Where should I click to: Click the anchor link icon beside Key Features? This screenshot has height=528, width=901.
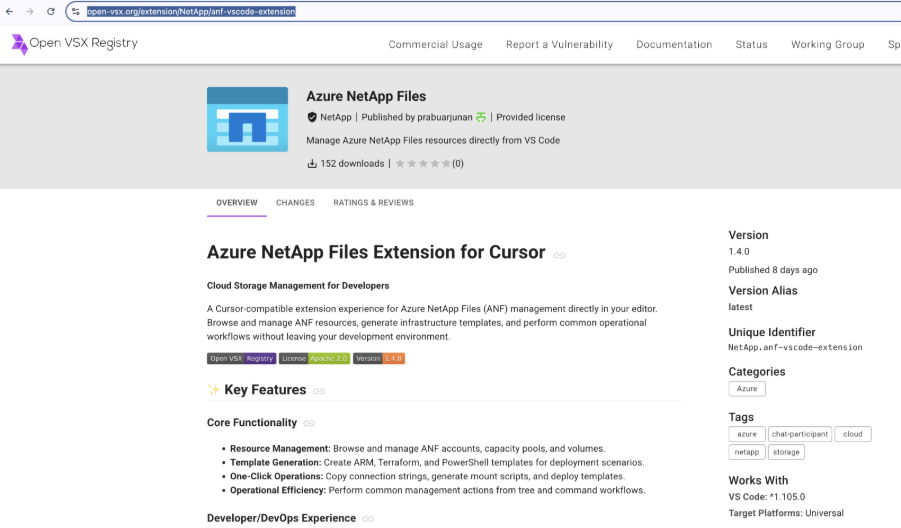pyautogui.click(x=319, y=391)
